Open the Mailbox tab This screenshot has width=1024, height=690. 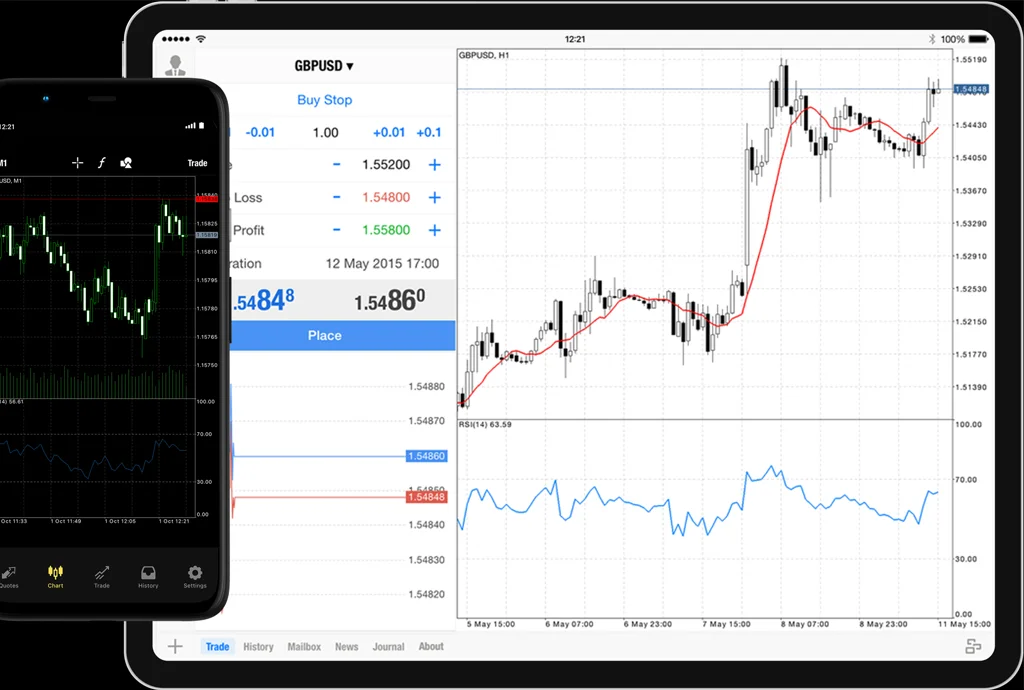pyautogui.click(x=304, y=647)
